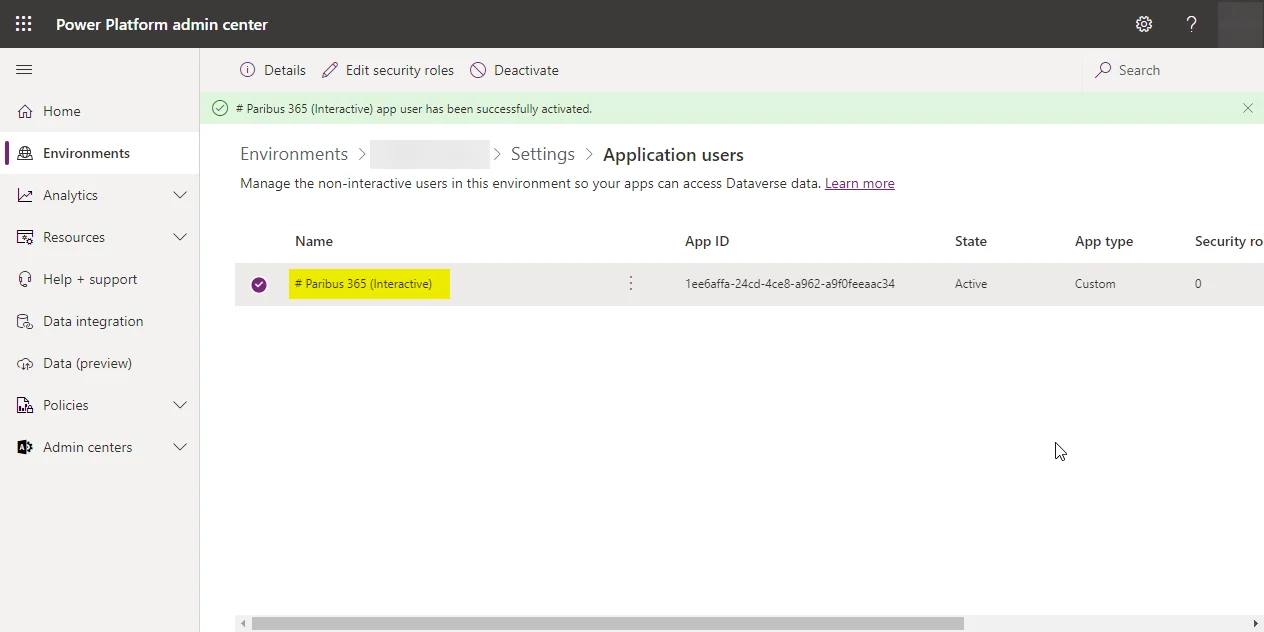Screen dimensions: 1264x632
Task: Click the Power Platform admin center title
Action: [162, 24]
